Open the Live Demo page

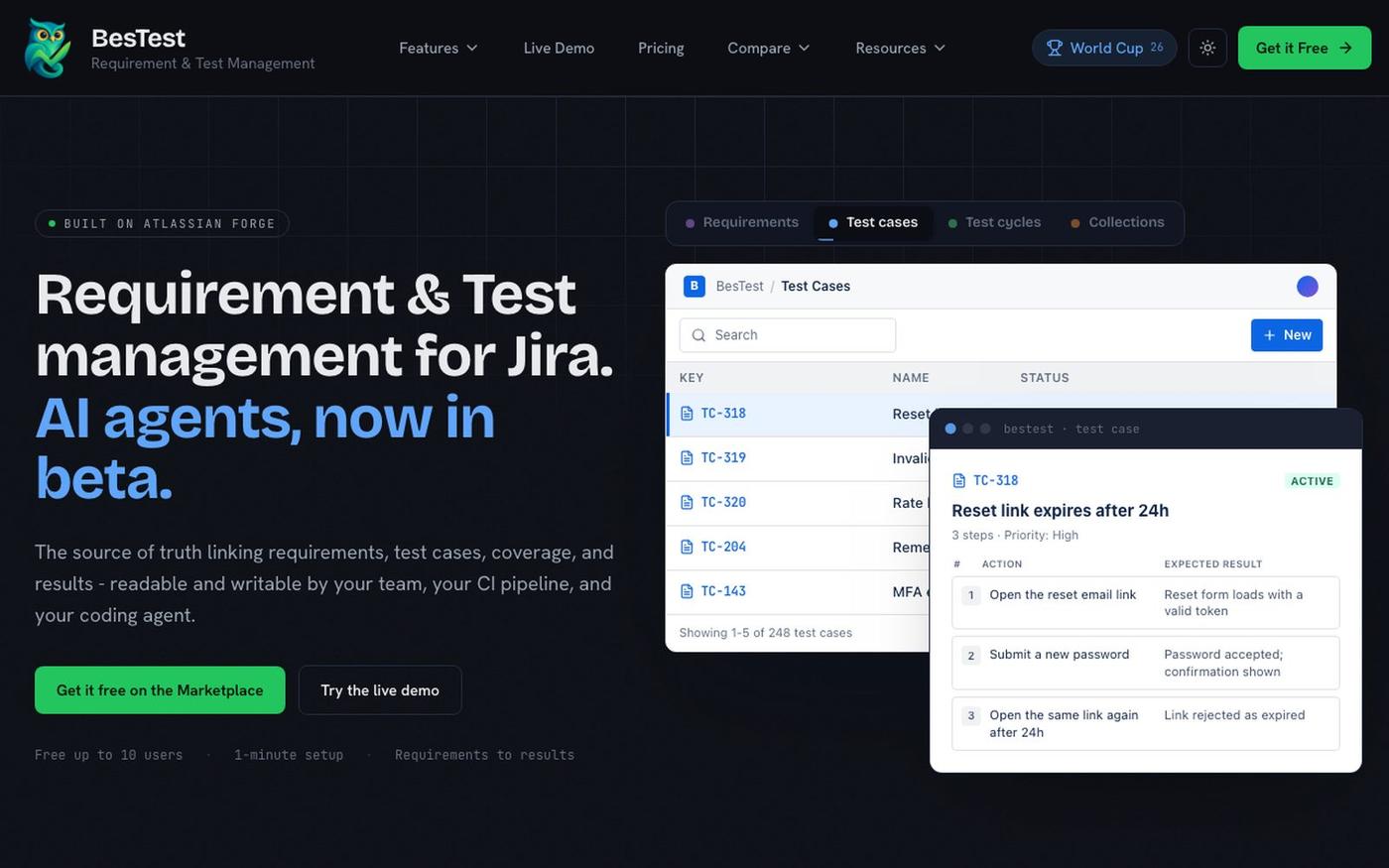559,48
